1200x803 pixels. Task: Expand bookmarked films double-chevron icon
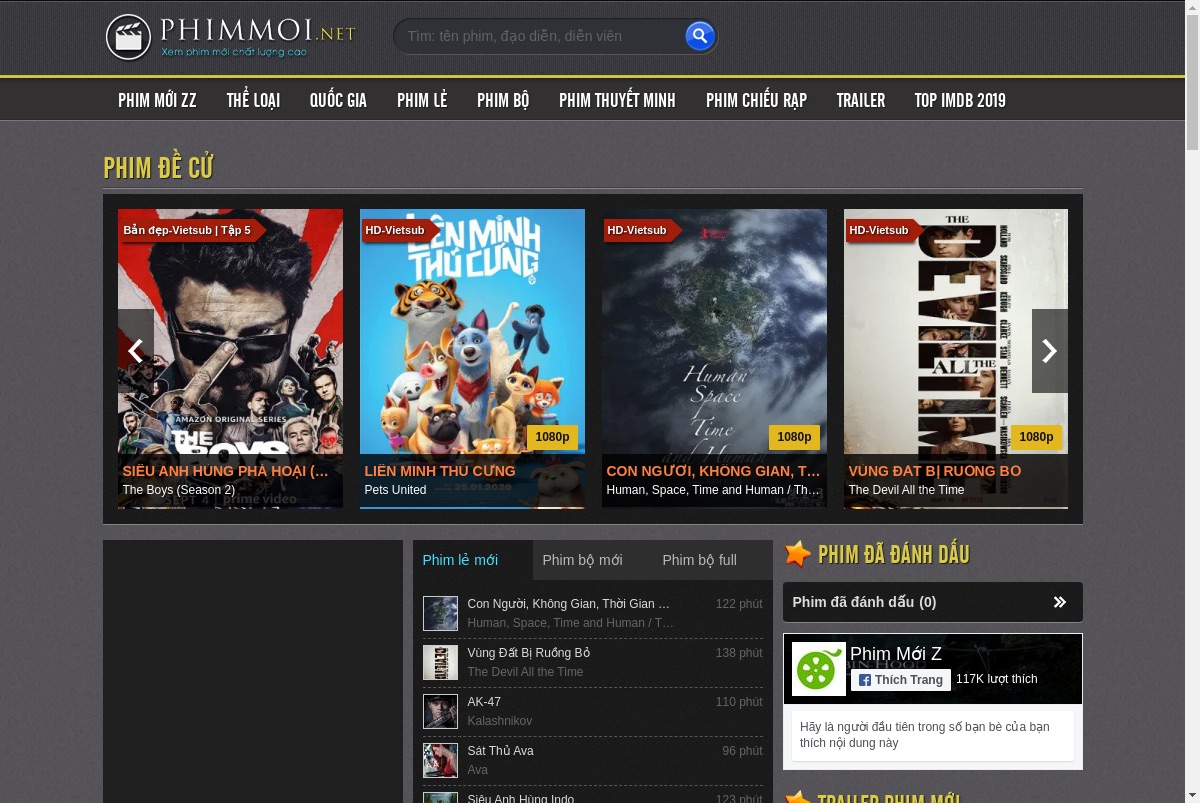click(1060, 602)
